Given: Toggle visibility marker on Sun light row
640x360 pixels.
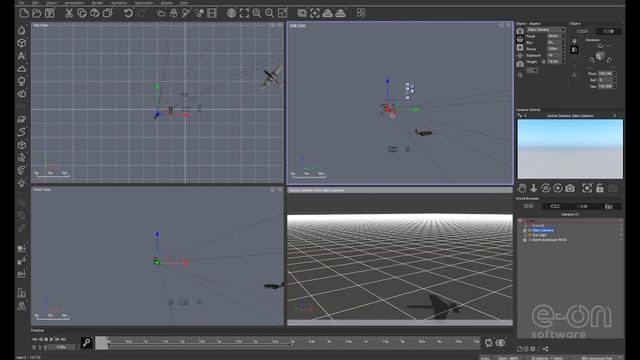Looking at the screenshot, I should (x=621, y=235).
